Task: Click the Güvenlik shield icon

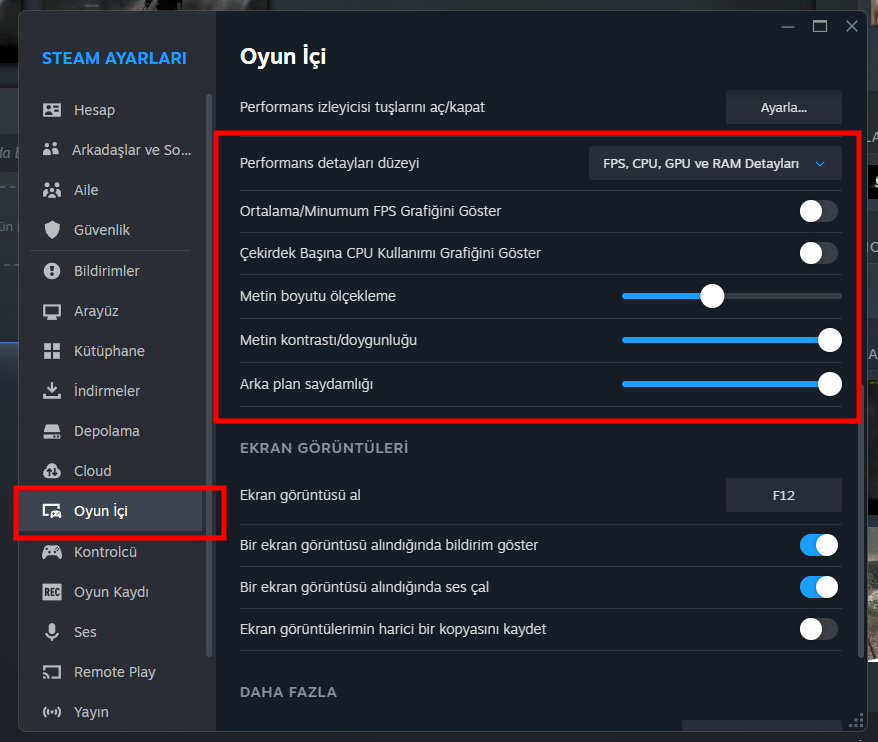Action: point(52,230)
